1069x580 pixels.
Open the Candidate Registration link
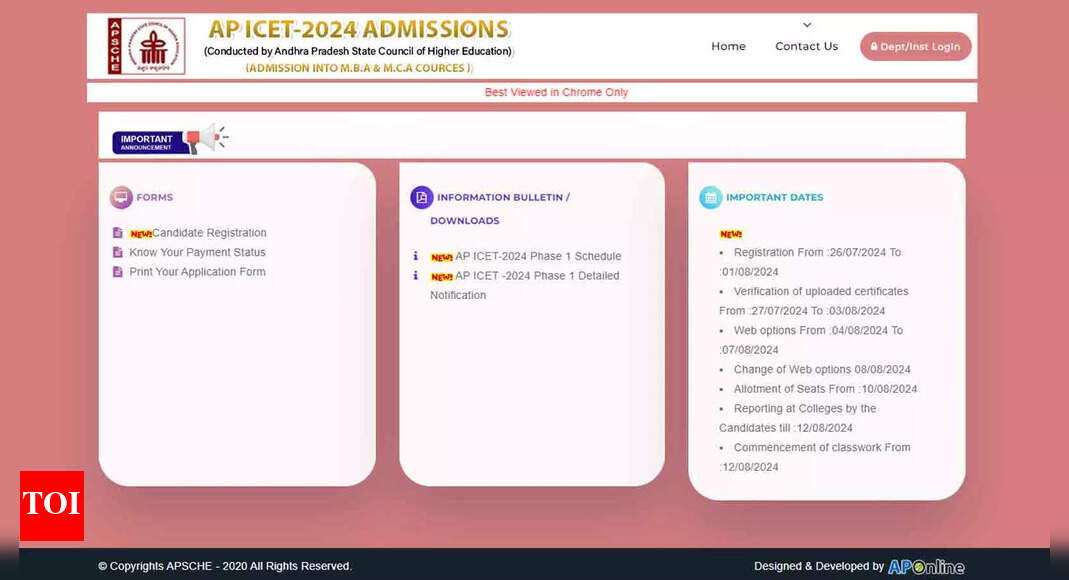pyautogui.click(x=209, y=233)
